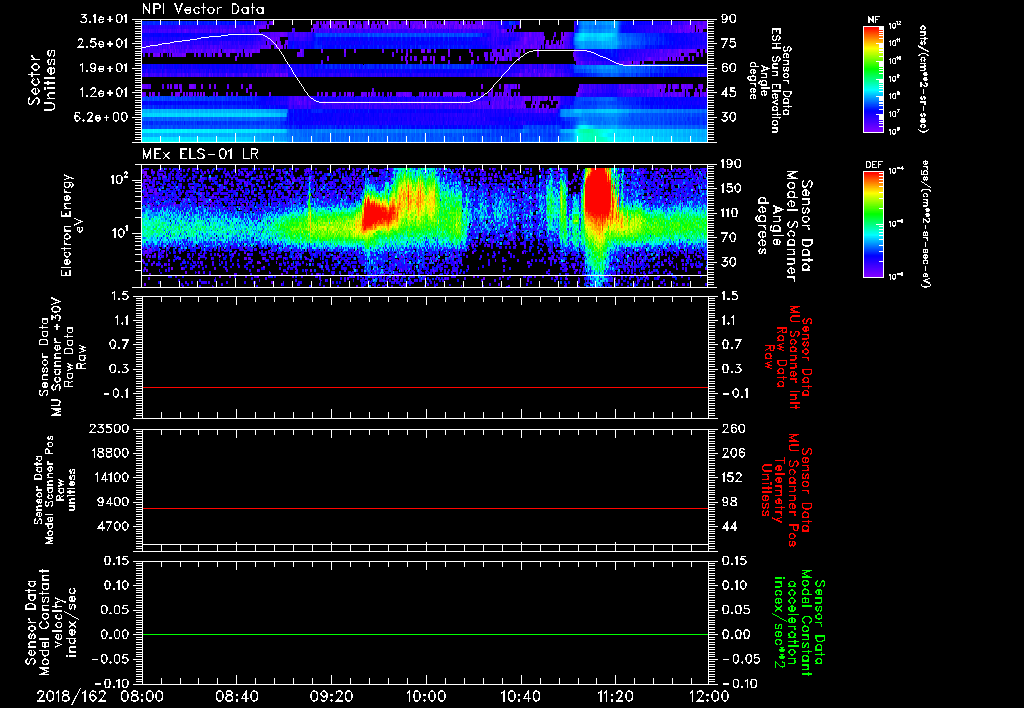The width and height of the screenshot is (1024, 708).
Task: Click the 18800 scanner position tick
Action: (108, 453)
